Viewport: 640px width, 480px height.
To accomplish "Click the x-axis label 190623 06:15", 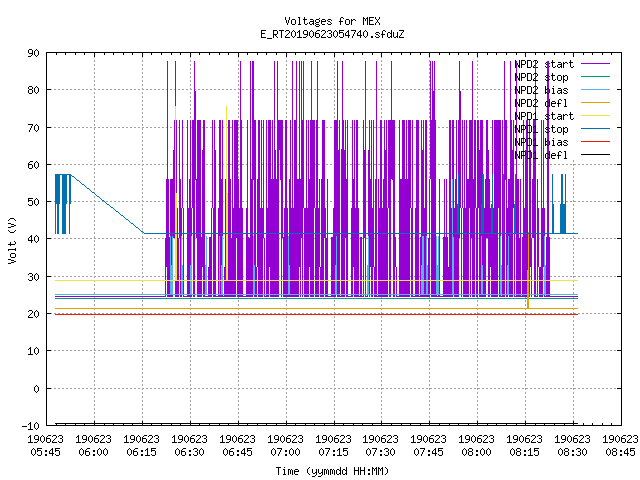I will [142, 446].
